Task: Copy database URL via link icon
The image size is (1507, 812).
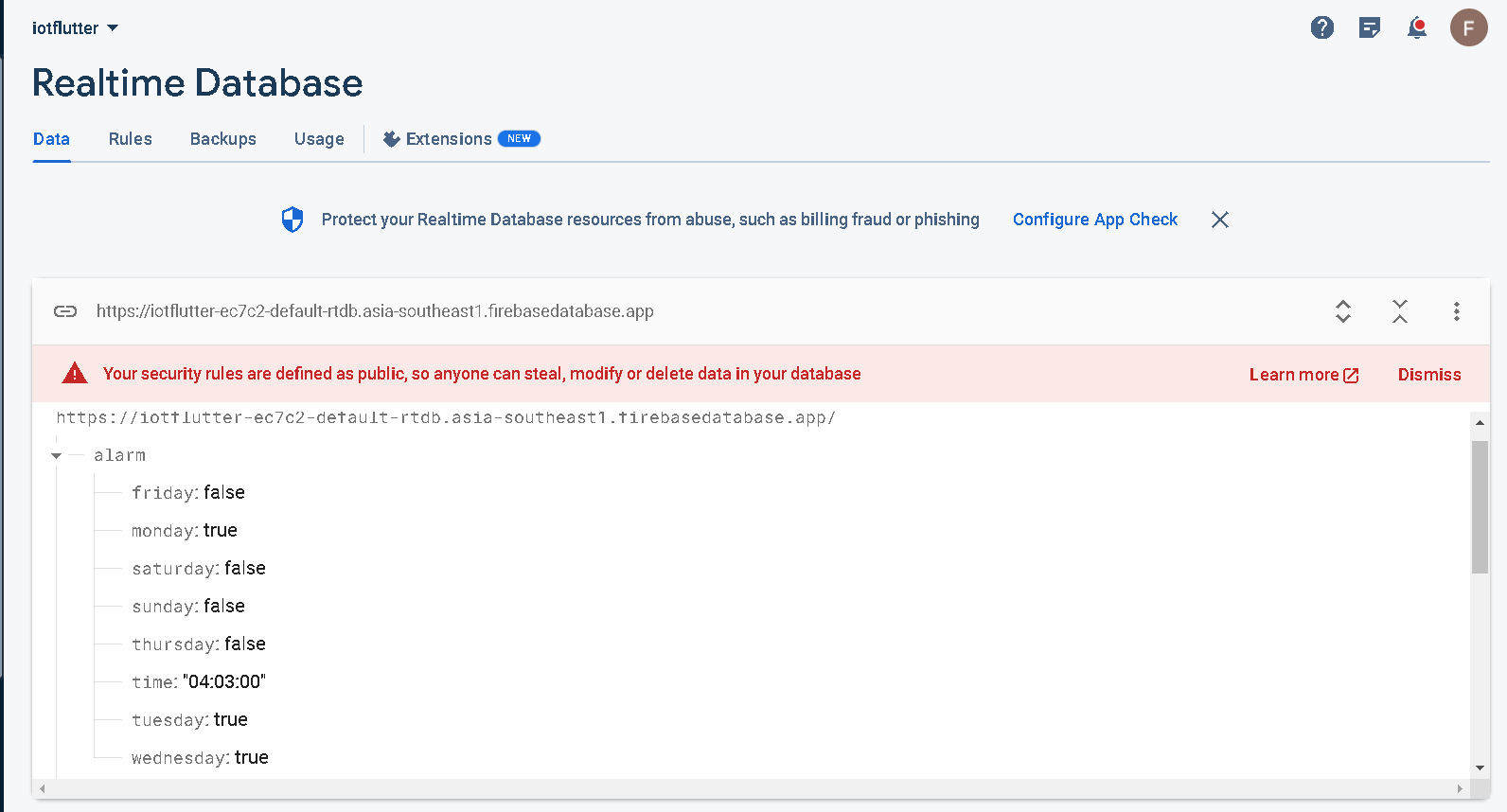Action: pos(65,311)
